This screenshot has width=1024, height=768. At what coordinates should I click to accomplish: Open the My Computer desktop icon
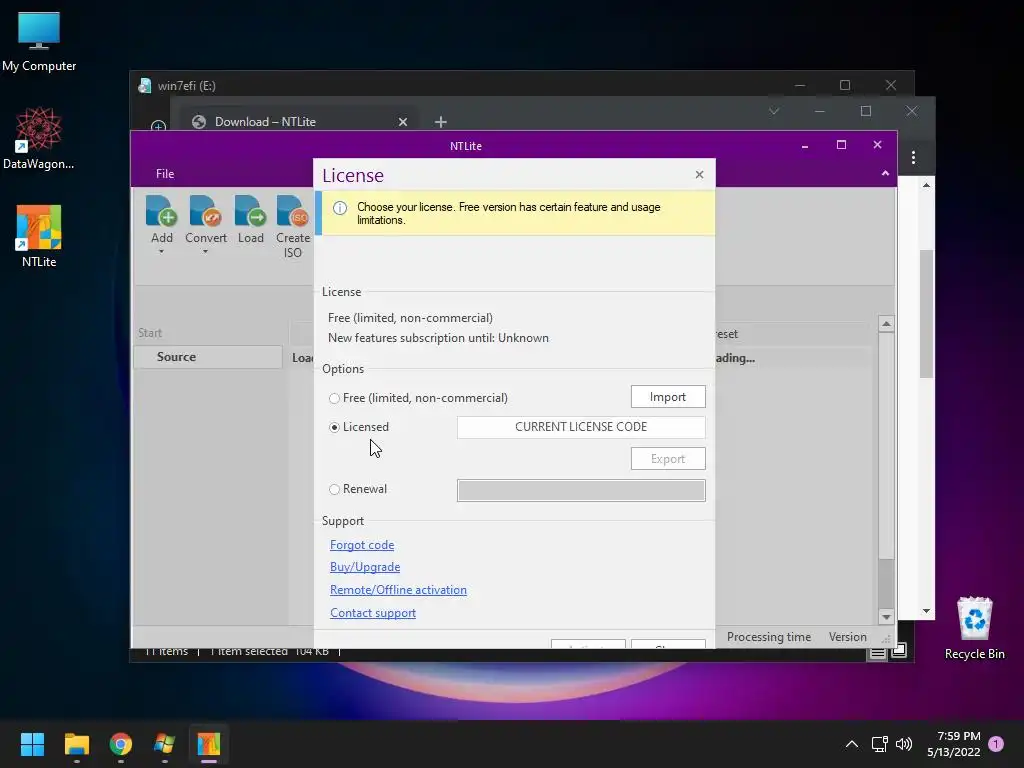39,42
